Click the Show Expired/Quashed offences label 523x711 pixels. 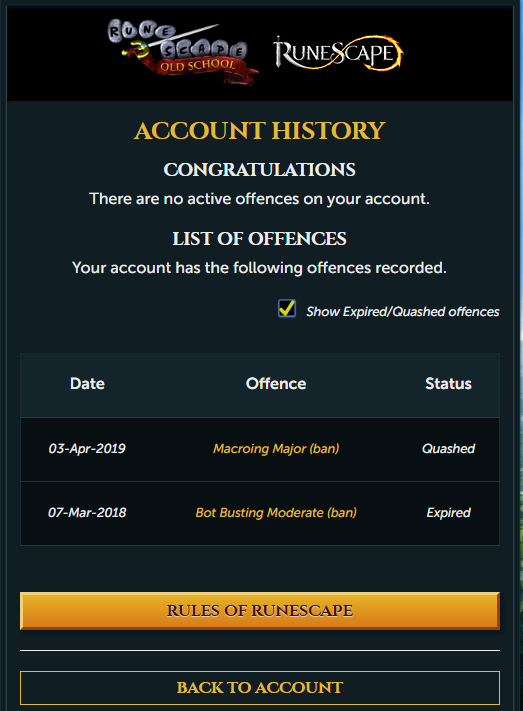(x=402, y=312)
